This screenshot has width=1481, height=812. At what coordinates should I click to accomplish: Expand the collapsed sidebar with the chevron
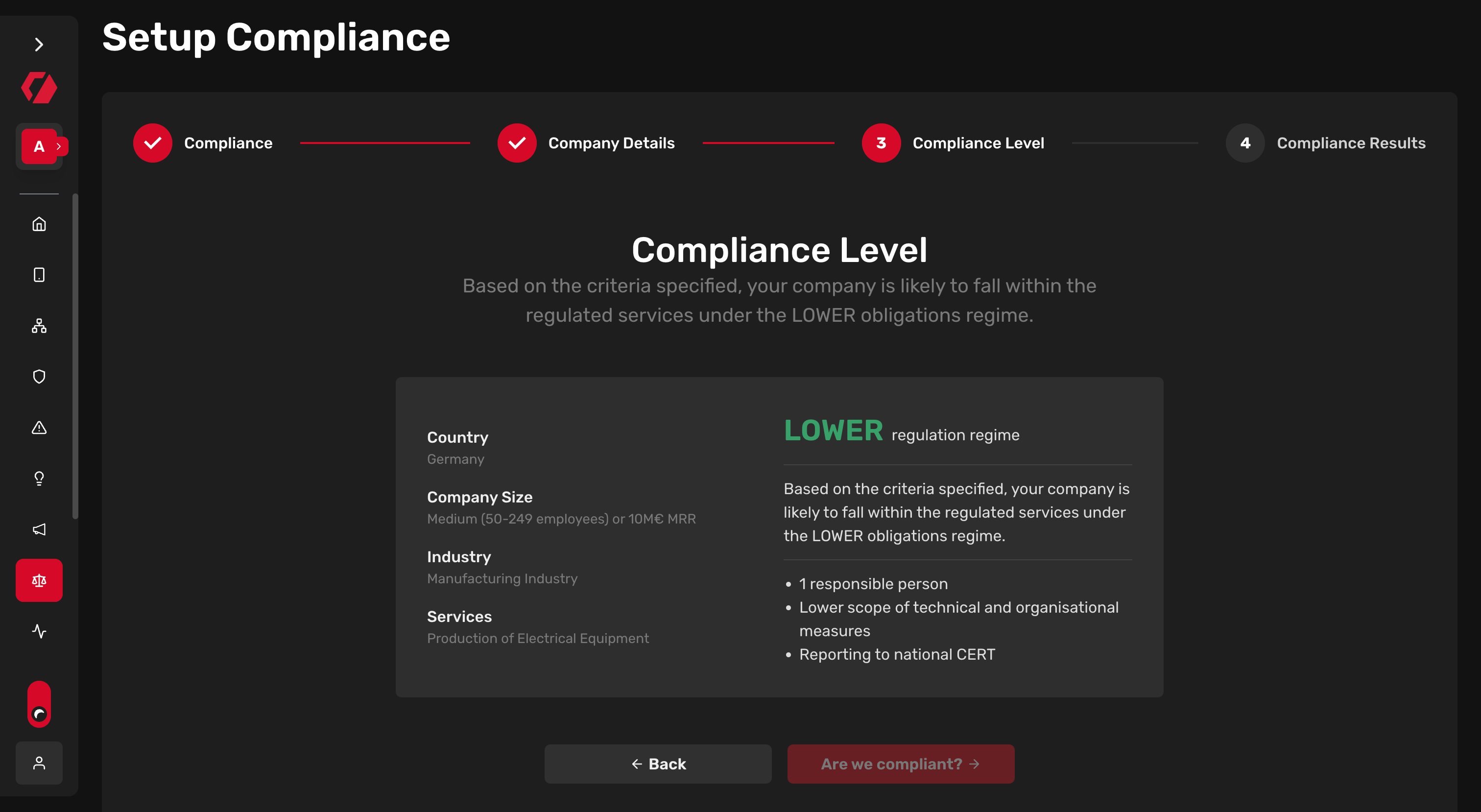point(39,44)
